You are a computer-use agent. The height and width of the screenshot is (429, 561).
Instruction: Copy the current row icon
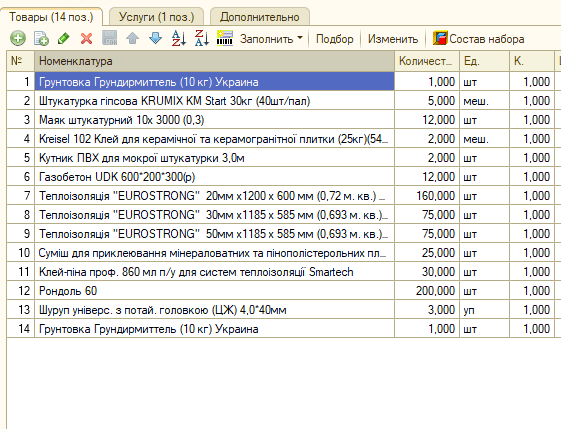[41, 38]
